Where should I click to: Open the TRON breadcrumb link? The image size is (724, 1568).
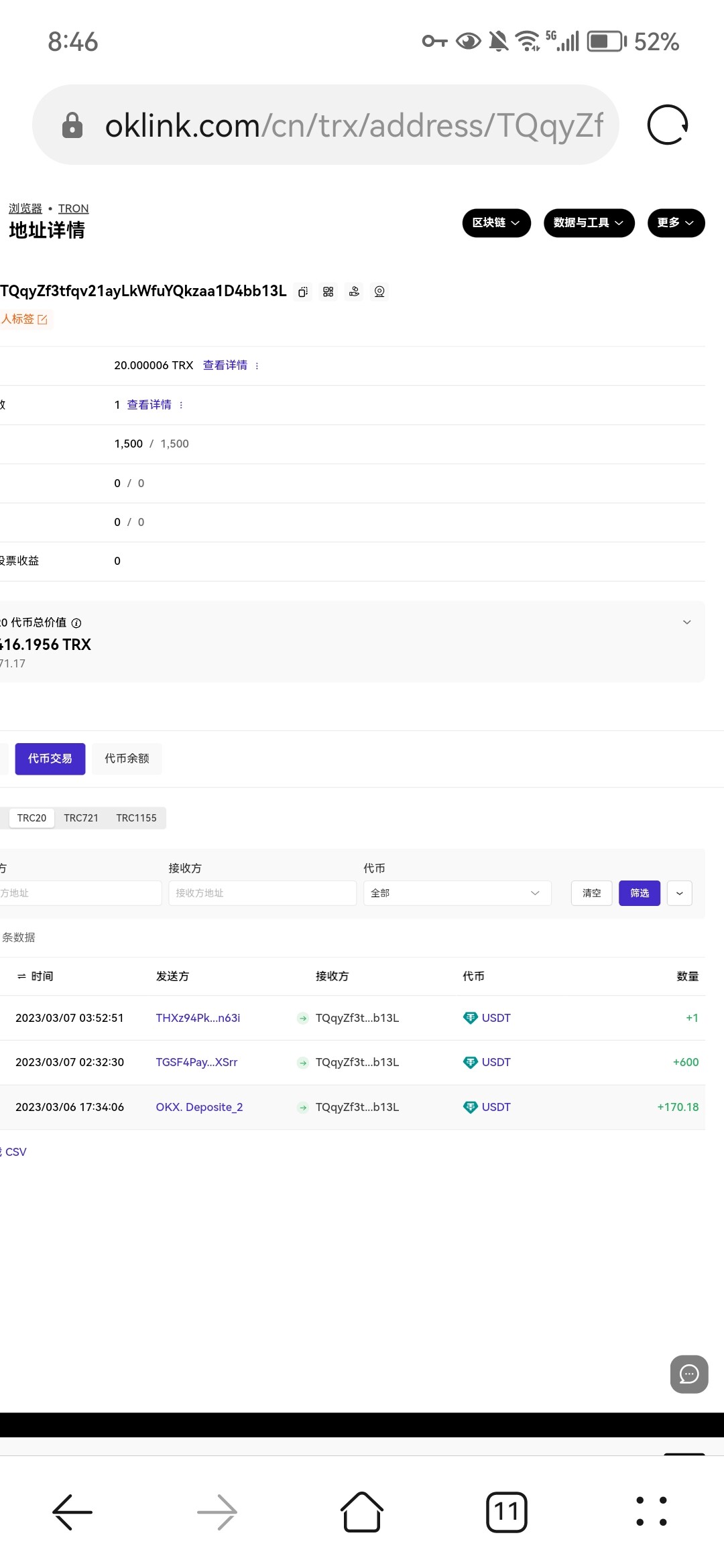[x=73, y=208]
